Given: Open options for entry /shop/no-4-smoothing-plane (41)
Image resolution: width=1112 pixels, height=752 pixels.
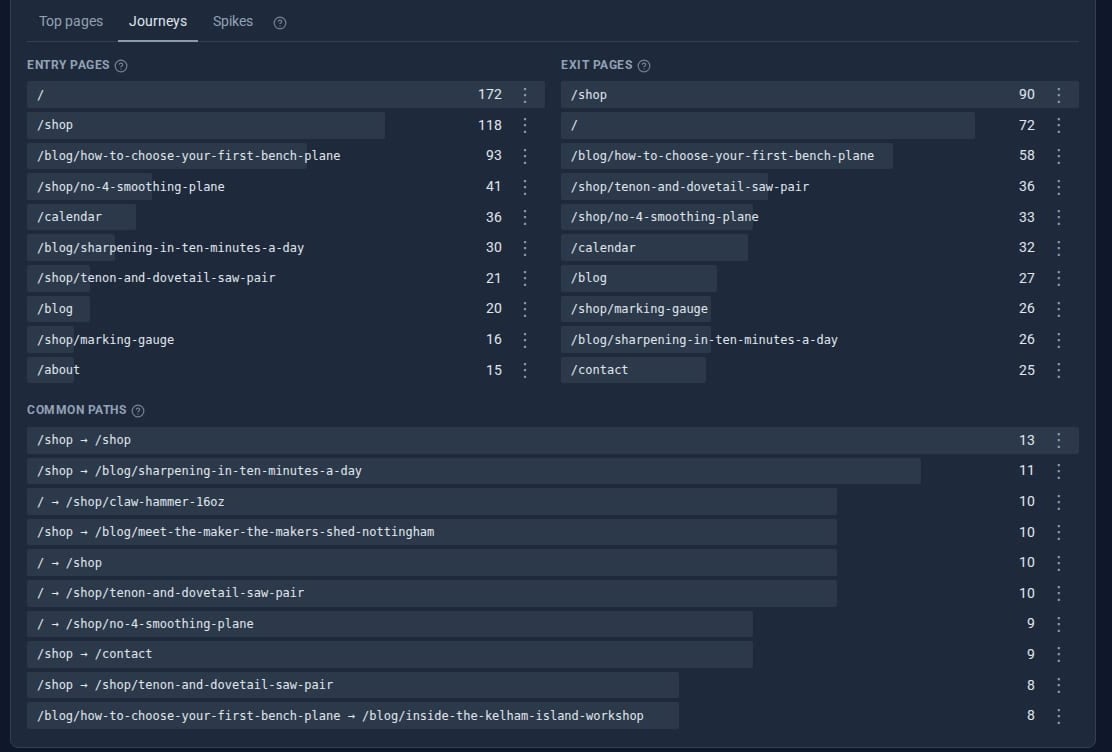Looking at the screenshot, I should pyautogui.click(x=525, y=187).
